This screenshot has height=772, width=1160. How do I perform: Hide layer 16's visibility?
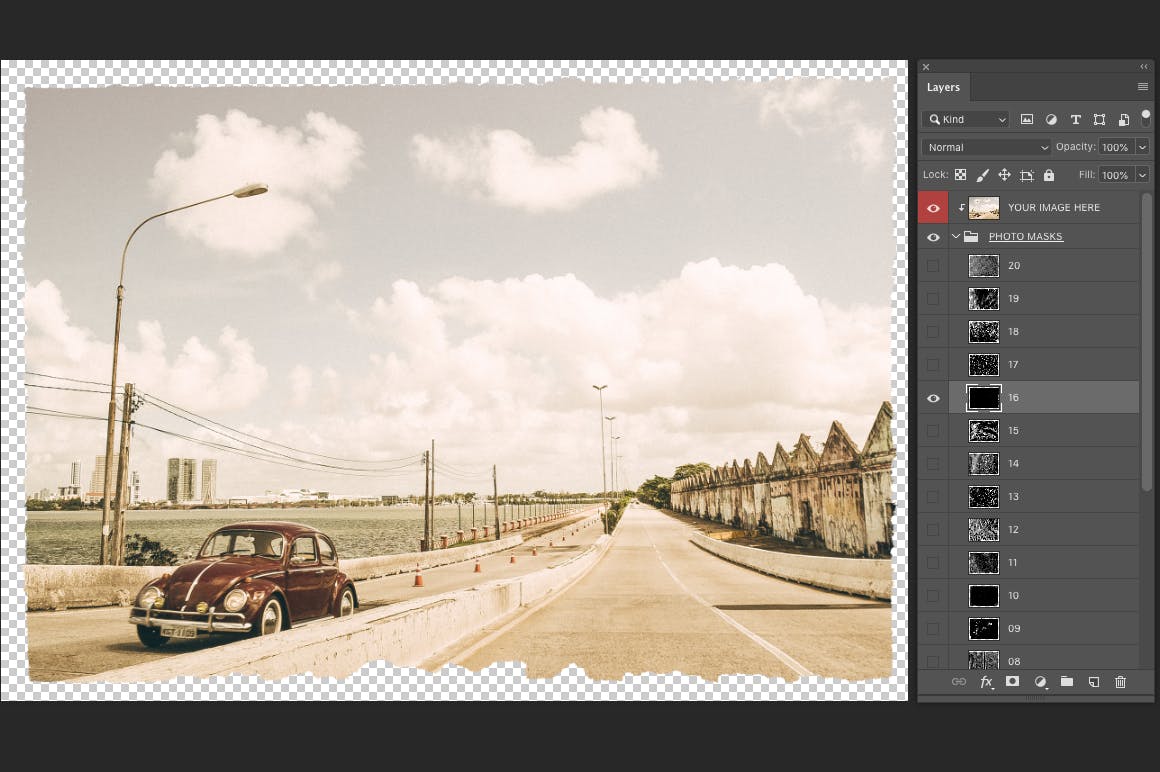pyautogui.click(x=933, y=397)
